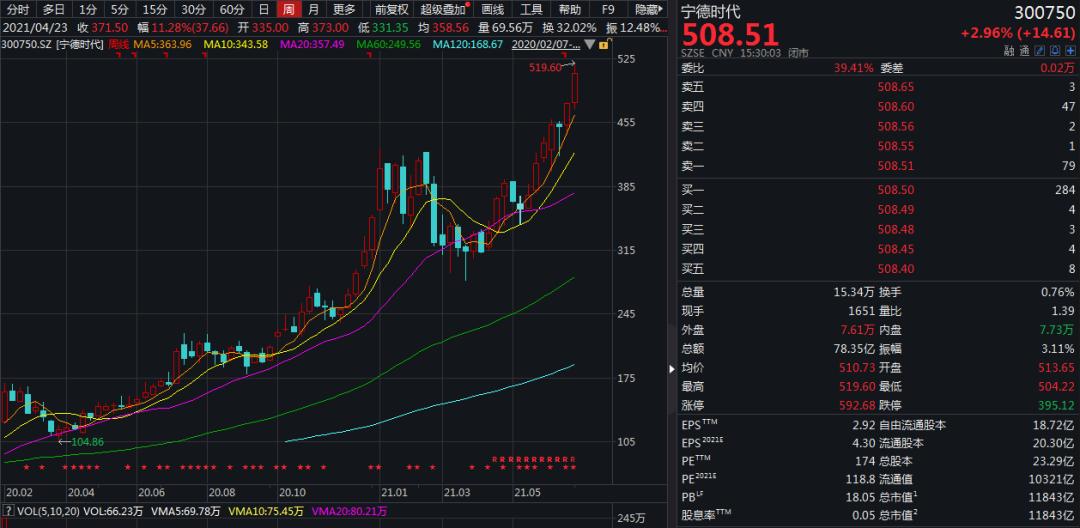
Task: Add stock to watchlist with plus icon
Action: click(1070, 51)
